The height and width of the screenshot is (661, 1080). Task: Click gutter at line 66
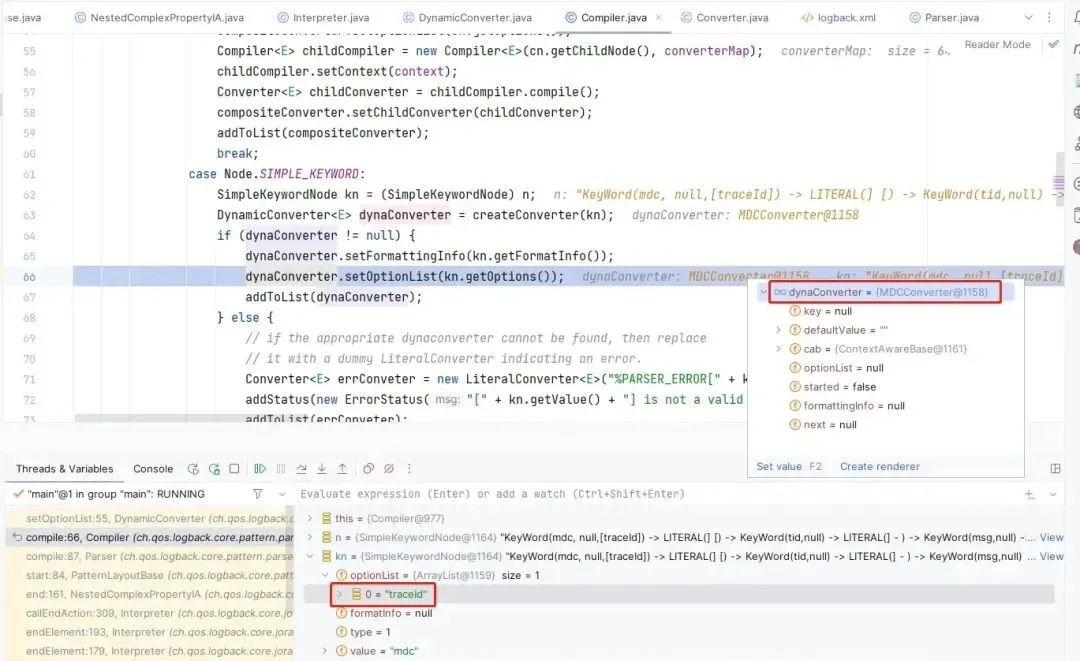click(30, 277)
